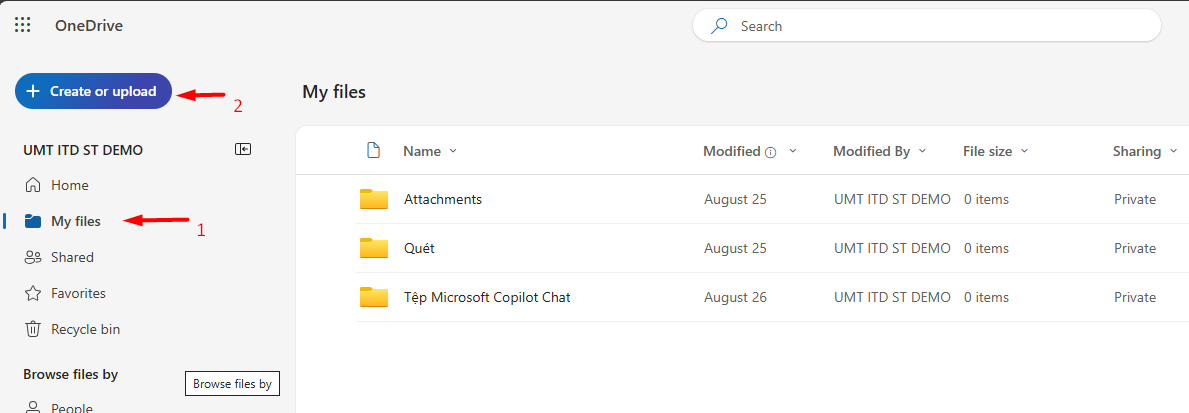Screen dimensions: 1189x413
Task: Expand the Name column sort dropdown
Action: (453, 151)
